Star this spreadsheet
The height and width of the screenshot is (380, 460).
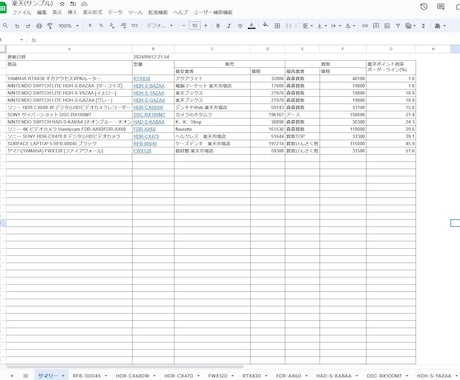coord(62,4)
